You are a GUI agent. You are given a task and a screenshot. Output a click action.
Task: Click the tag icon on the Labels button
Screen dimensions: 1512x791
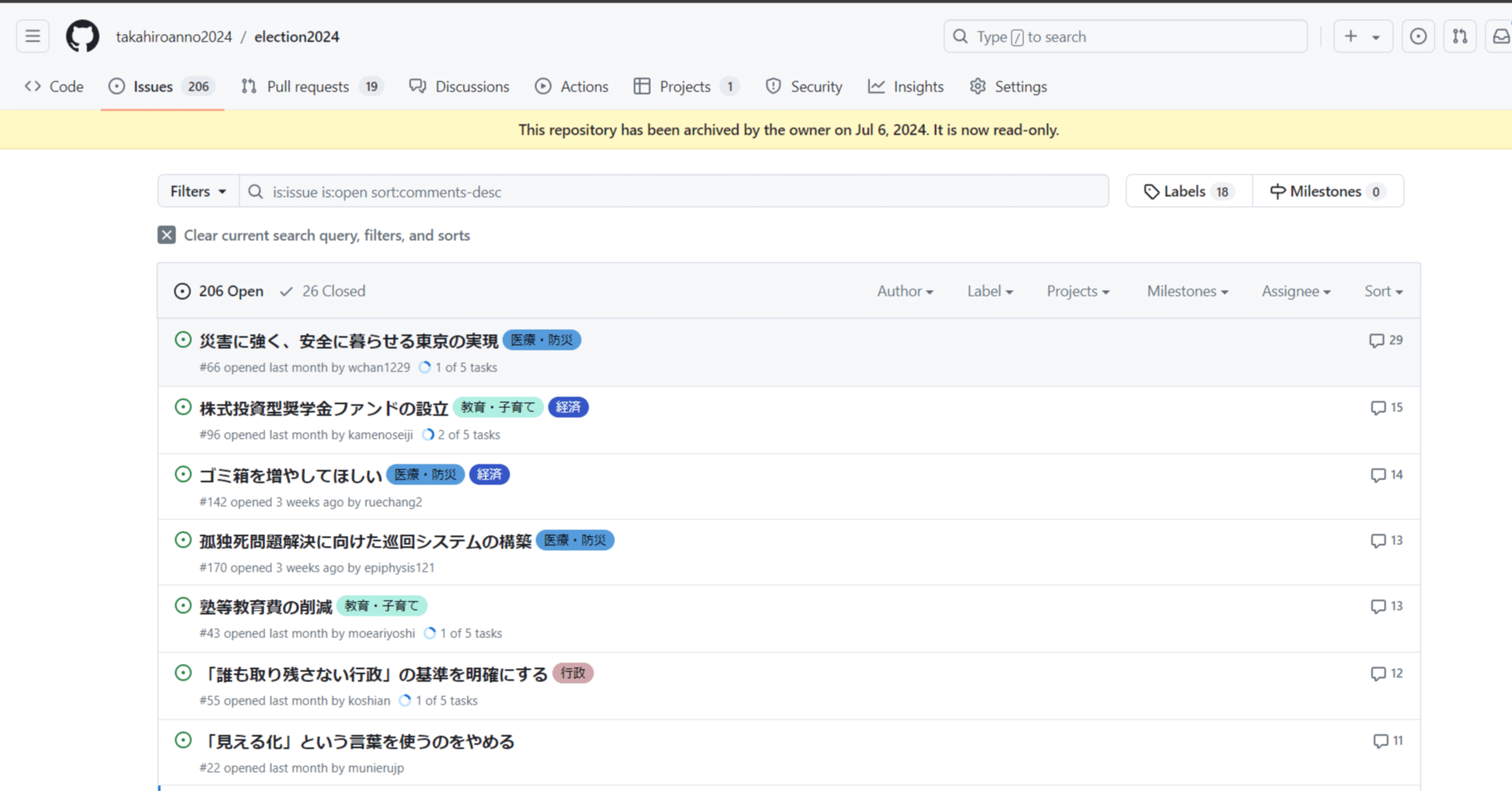[x=1154, y=191]
